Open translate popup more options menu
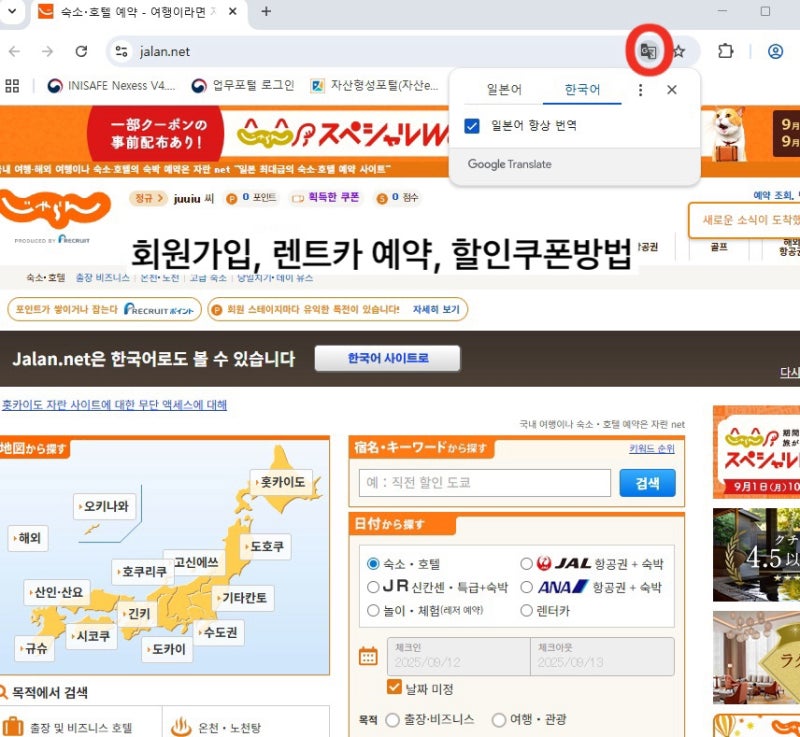The height and width of the screenshot is (737, 800). coord(640,90)
